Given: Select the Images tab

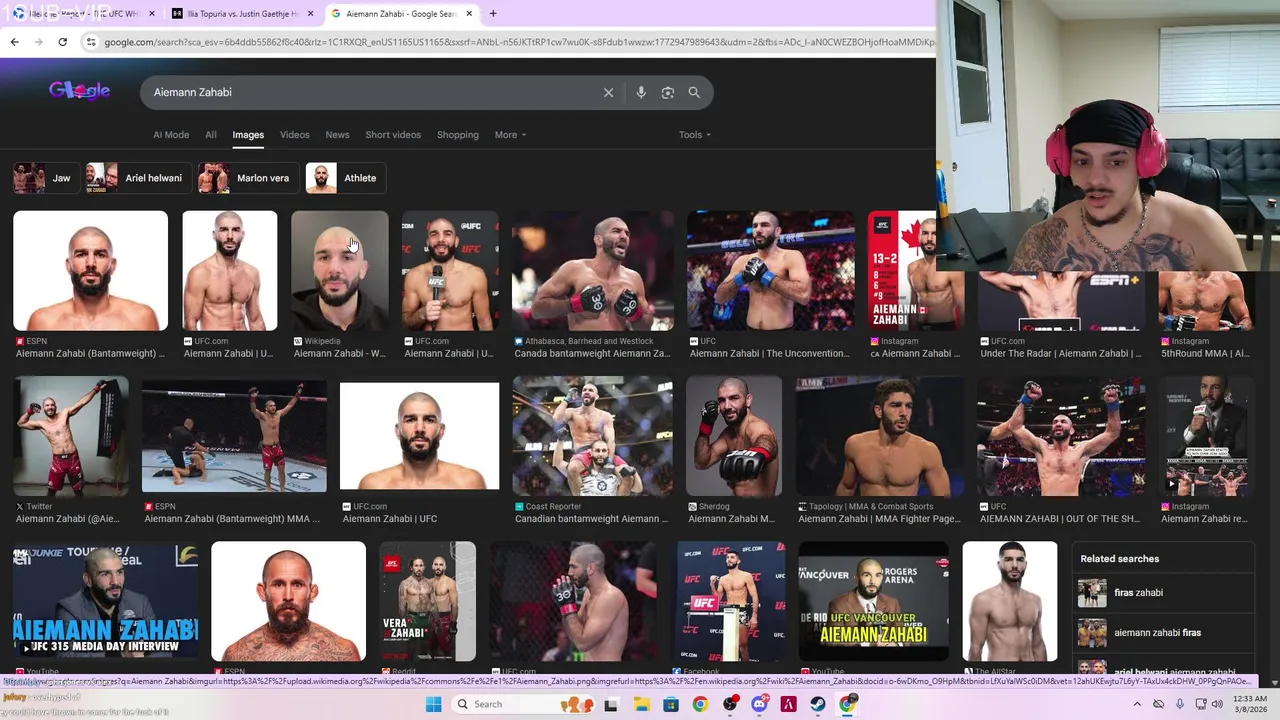Looking at the screenshot, I should 248,135.
